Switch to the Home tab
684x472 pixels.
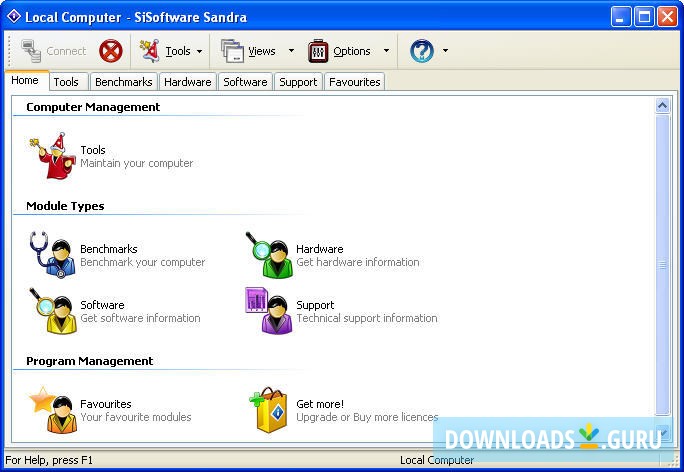25,80
